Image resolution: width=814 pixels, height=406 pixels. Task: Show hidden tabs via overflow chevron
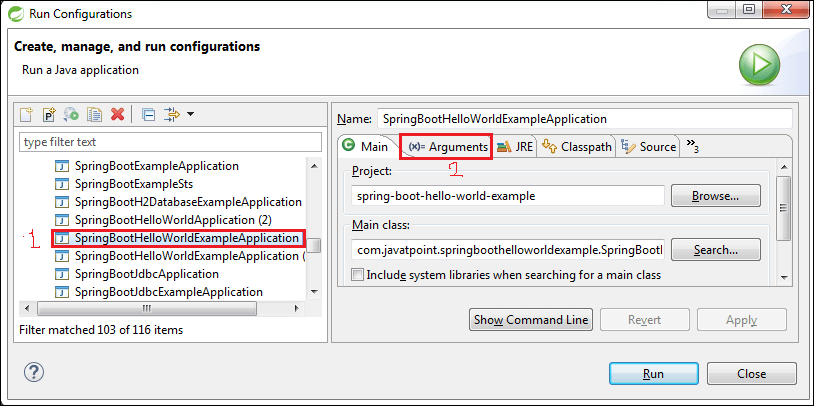692,146
